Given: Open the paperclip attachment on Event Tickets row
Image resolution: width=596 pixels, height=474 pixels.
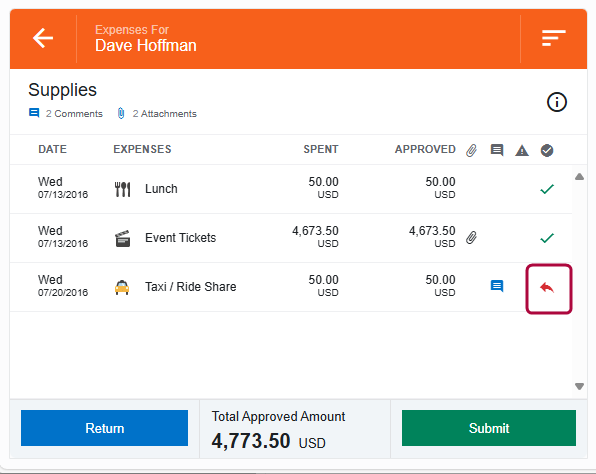Looking at the screenshot, I should point(471,238).
